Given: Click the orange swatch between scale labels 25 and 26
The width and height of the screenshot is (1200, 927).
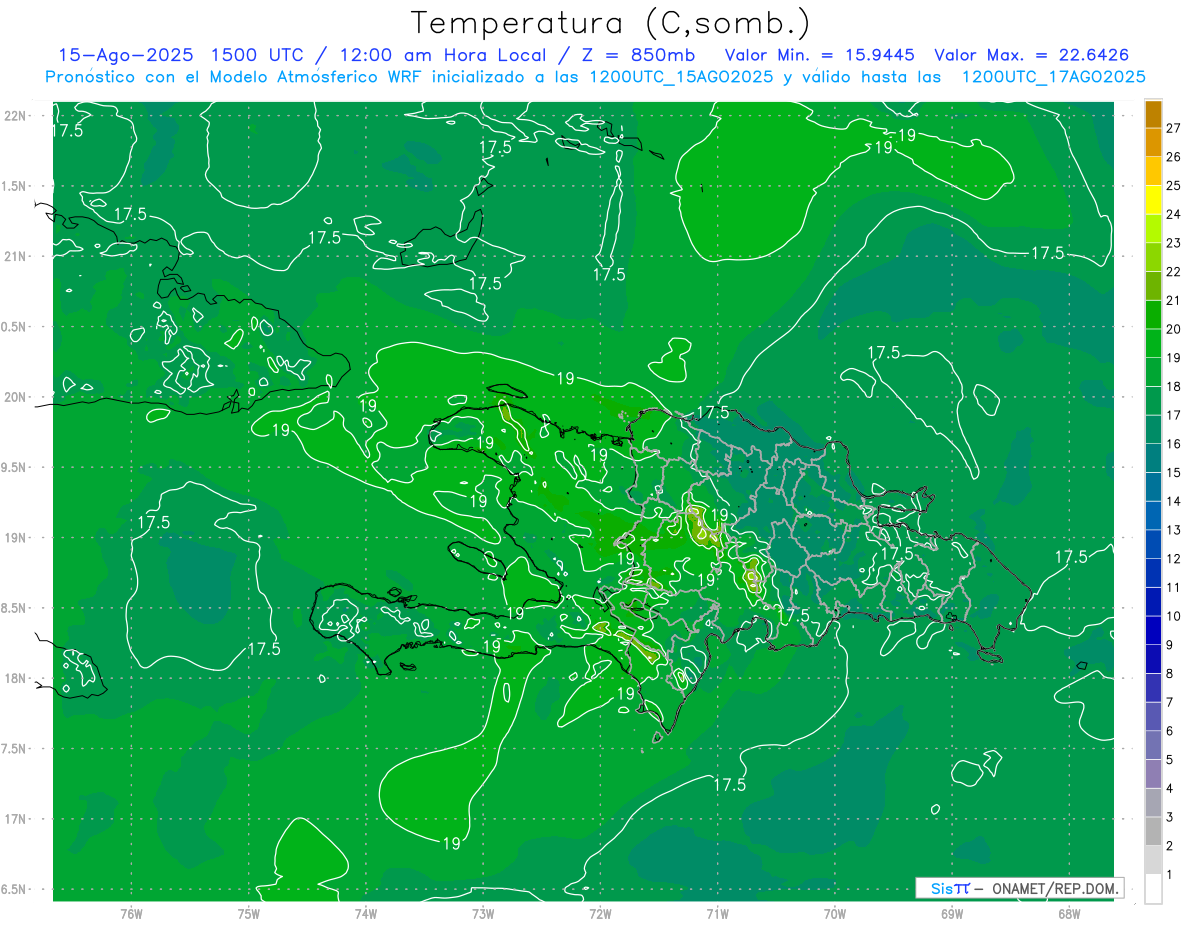Looking at the screenshot, I should (x=1153, y=170).
